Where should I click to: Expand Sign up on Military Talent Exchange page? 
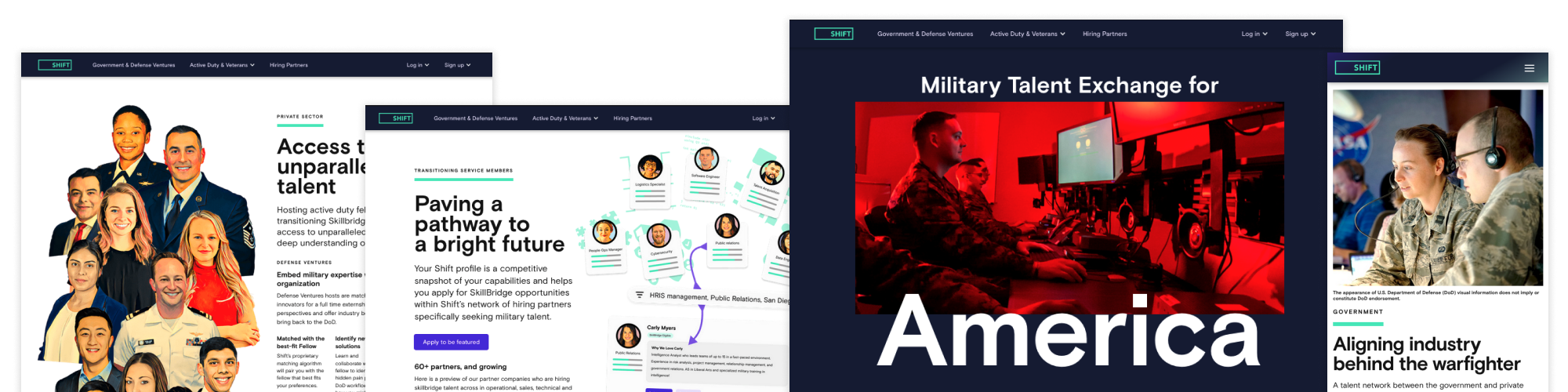1301,34
